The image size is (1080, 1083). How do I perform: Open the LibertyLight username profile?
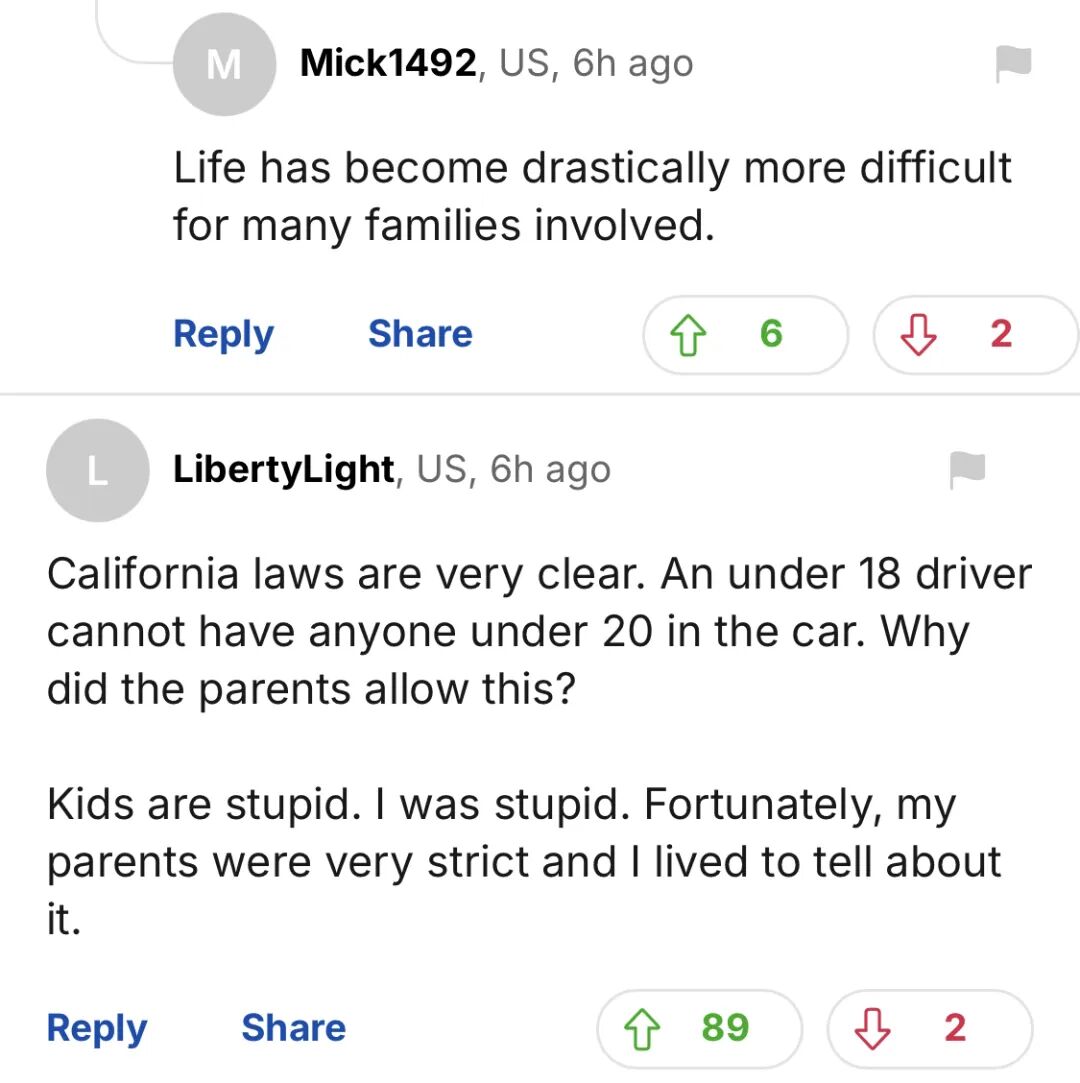284,469
